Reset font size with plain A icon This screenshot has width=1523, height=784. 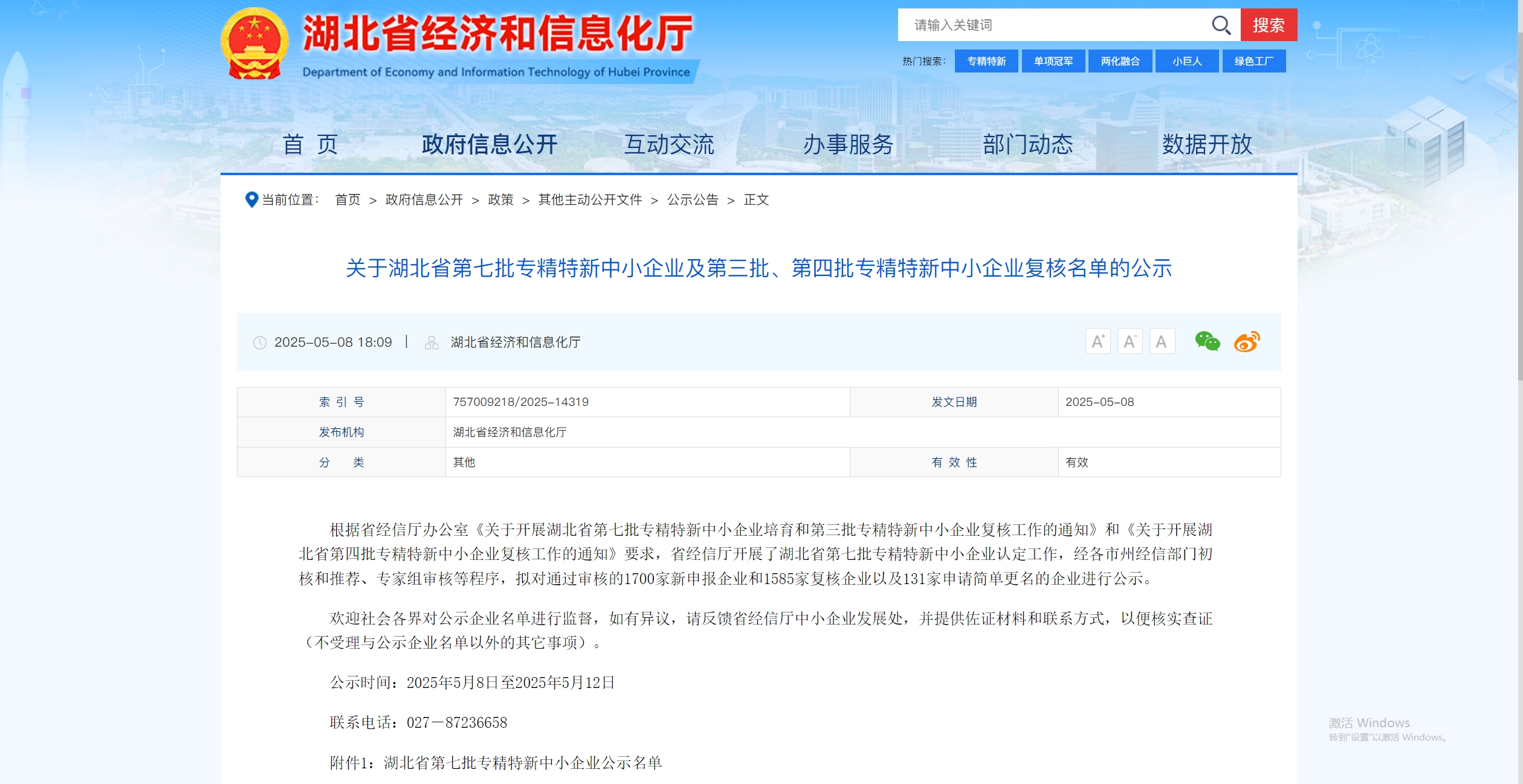[x=1161, y=342]
